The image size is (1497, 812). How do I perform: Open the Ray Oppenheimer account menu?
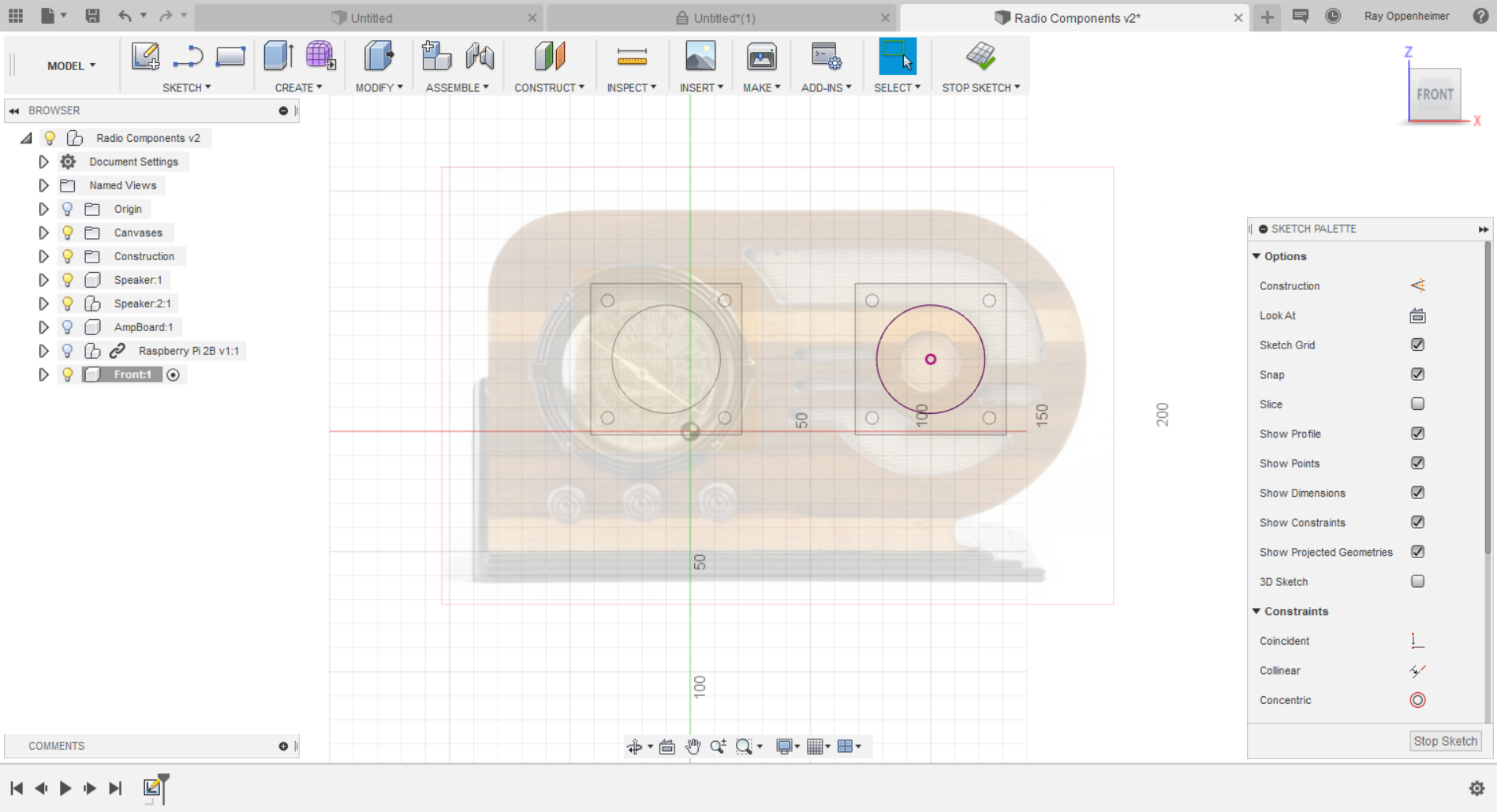tap(1406, 16)
